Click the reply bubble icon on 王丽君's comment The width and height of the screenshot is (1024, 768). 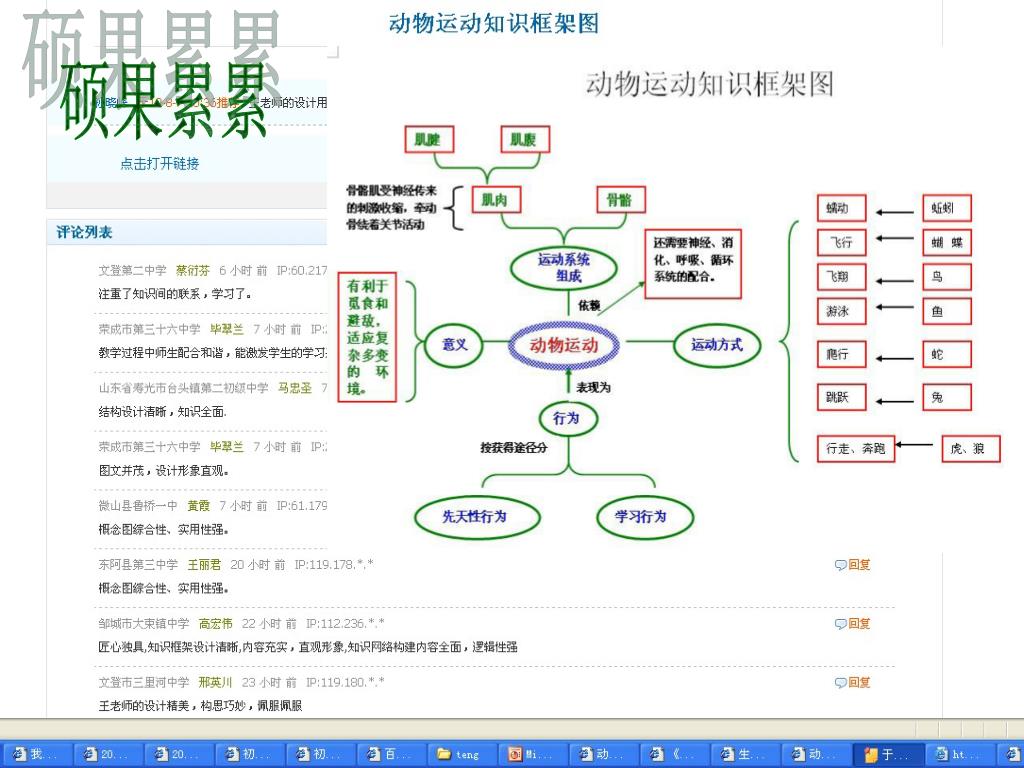pos(840,565)
